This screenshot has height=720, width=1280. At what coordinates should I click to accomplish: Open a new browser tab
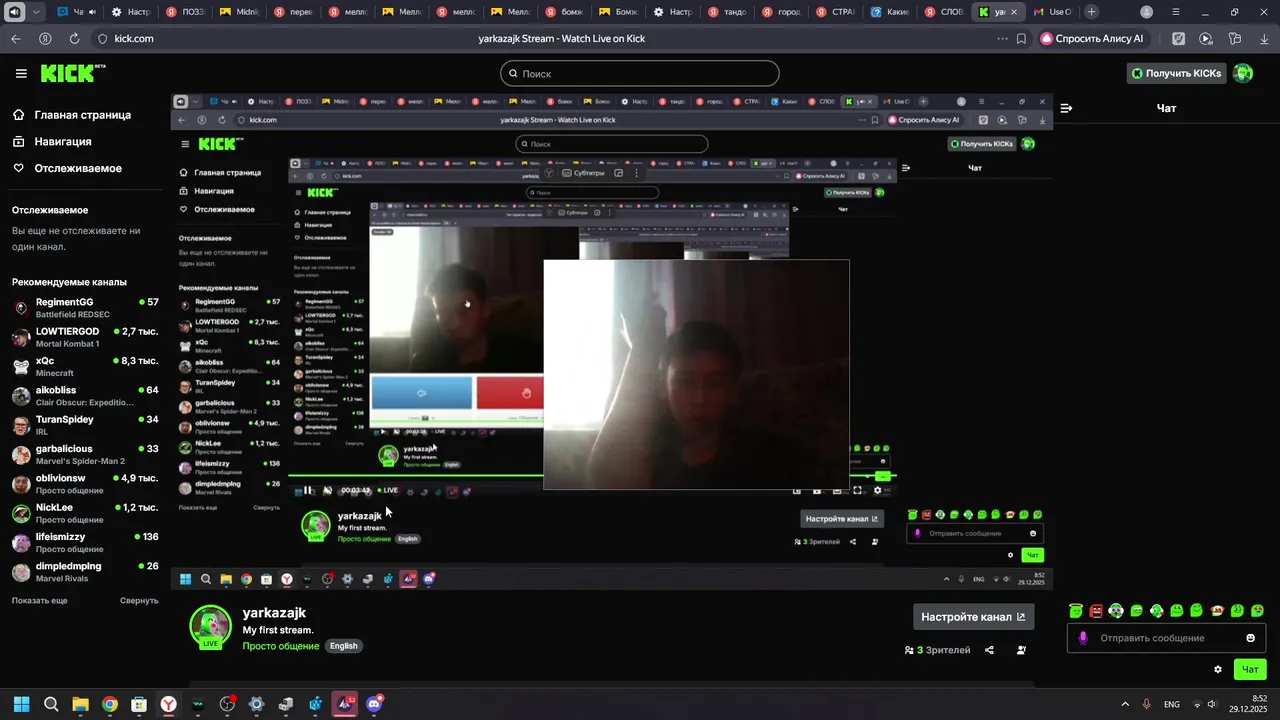click(1091, 12)
